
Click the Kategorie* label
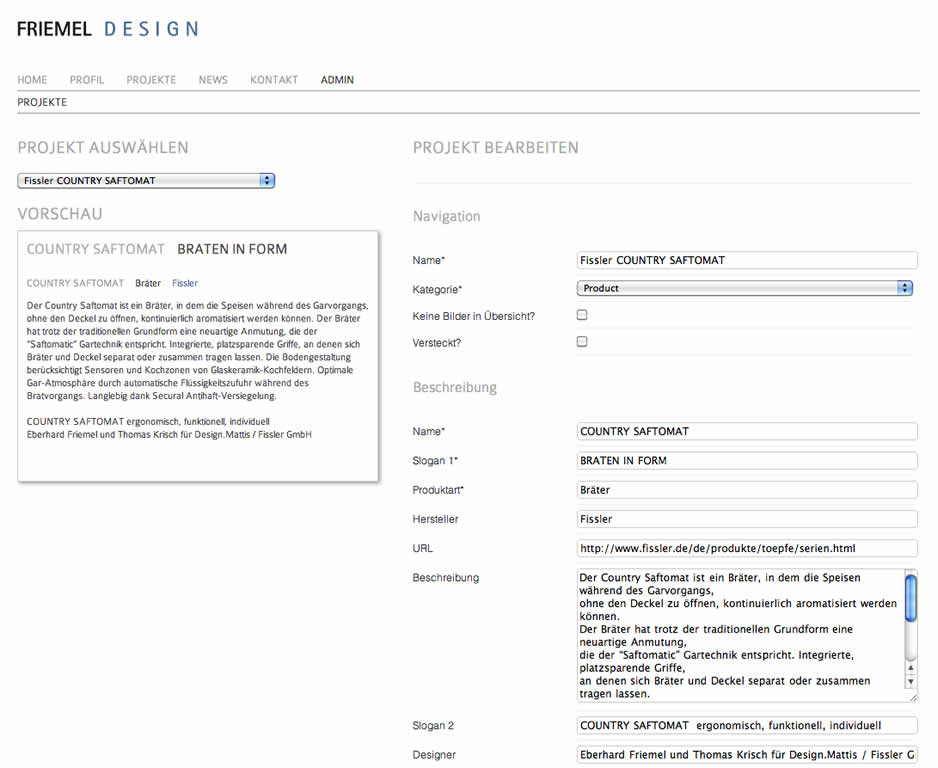pyautogui.click(x=437, y=289)
